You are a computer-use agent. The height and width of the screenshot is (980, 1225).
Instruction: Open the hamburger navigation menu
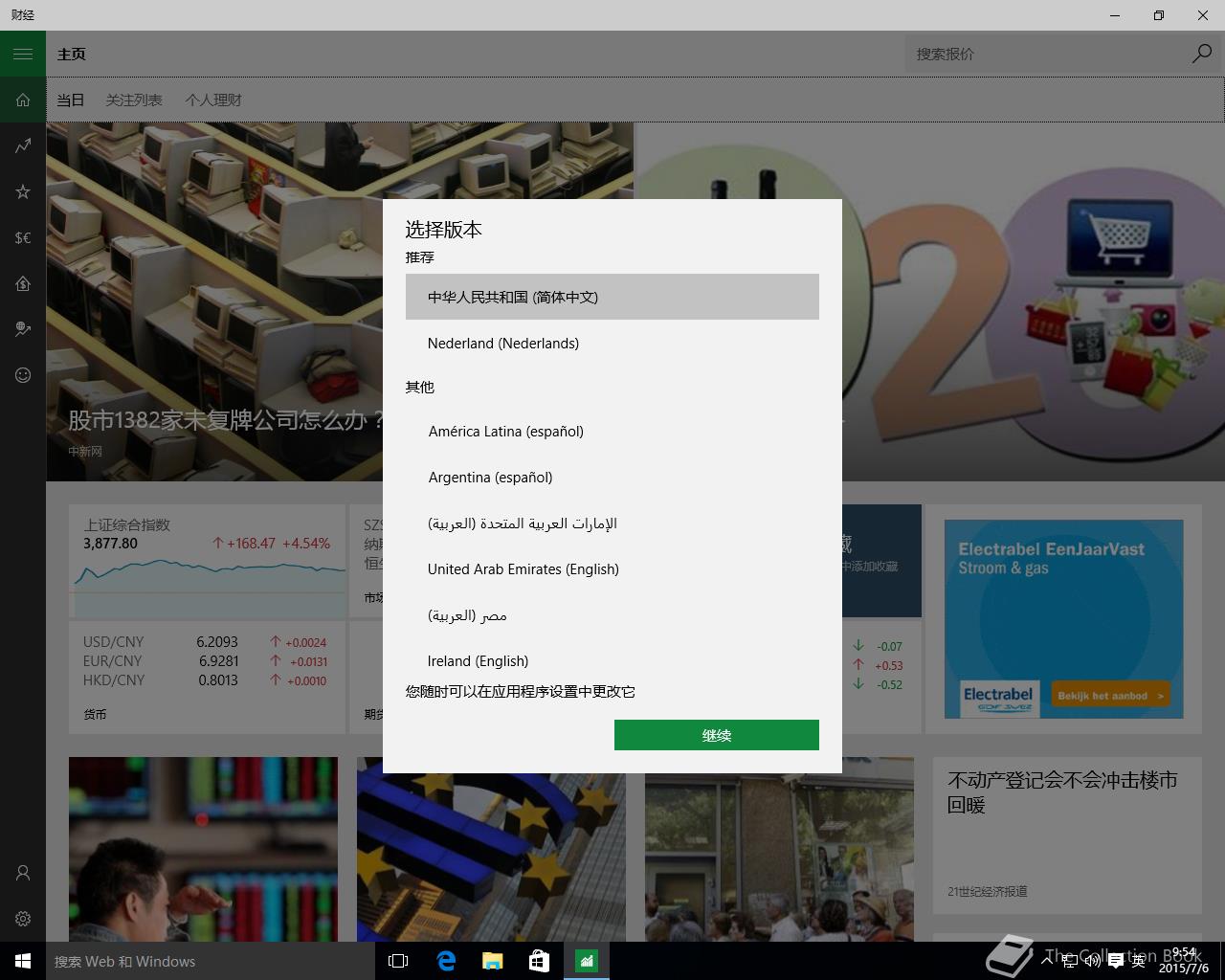(23, 54)
